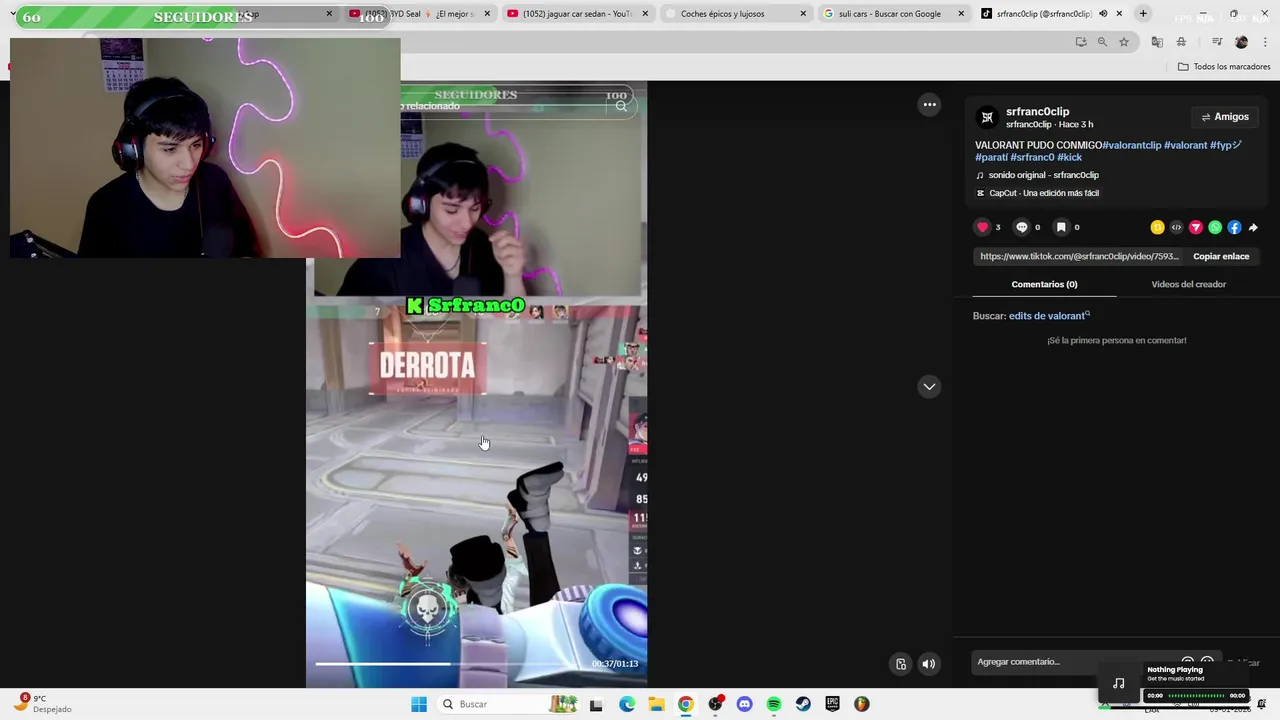Open the Chrome three-dot menu
Screen dimensions: 1280x720
coord(1264,42)
